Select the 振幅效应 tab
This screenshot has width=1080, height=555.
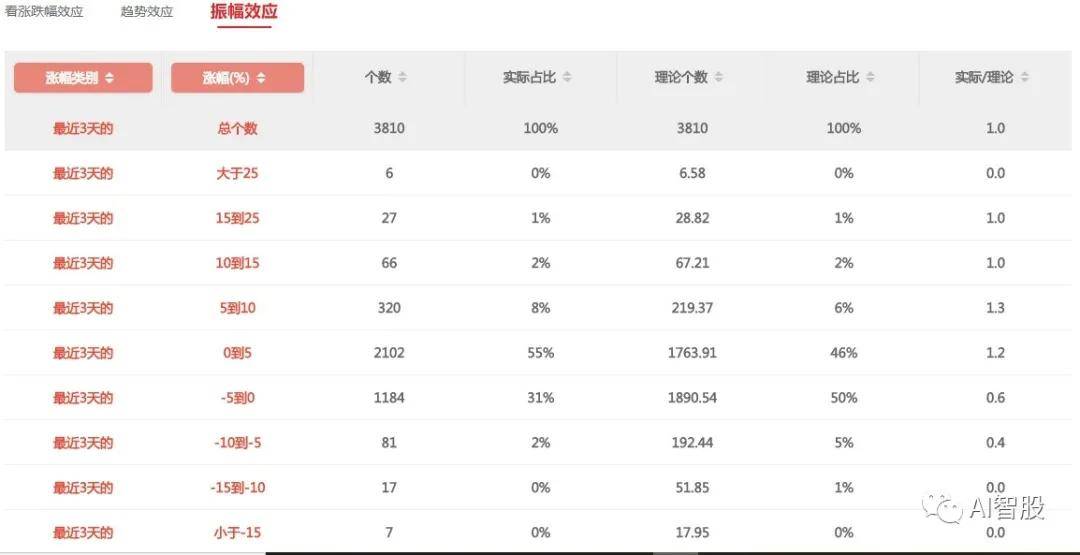coord(244,12)
